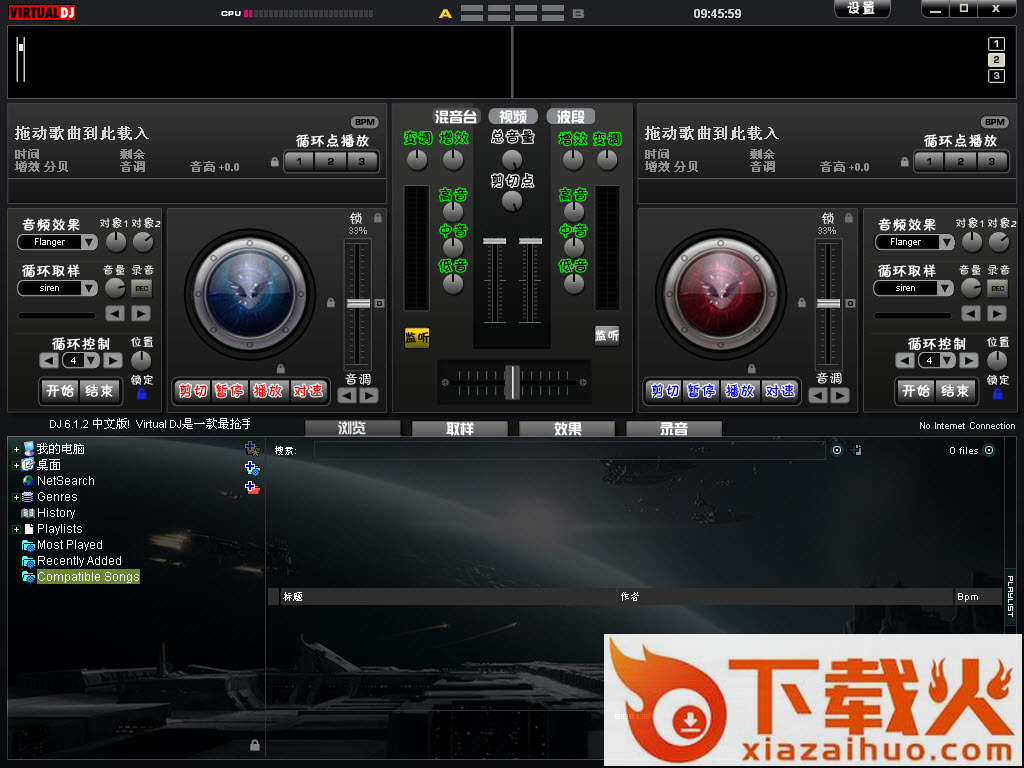Expand the Genres tree node
Screen dimensions: 1024x768
tap(16, 498)
